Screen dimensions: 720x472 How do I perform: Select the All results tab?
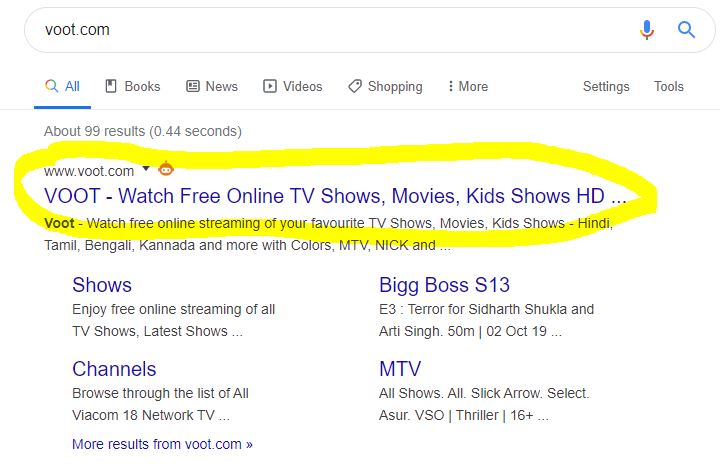(x=62, y=86)
